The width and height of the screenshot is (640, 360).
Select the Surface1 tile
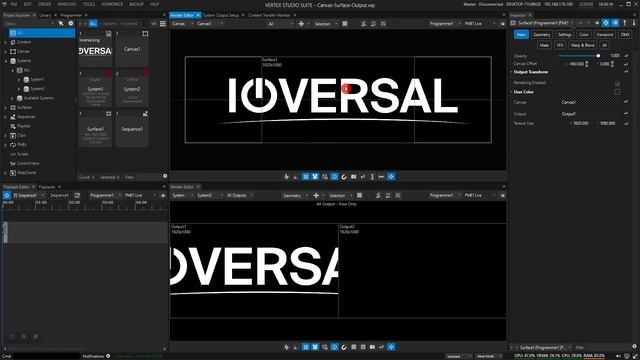(x=95, y=129)
